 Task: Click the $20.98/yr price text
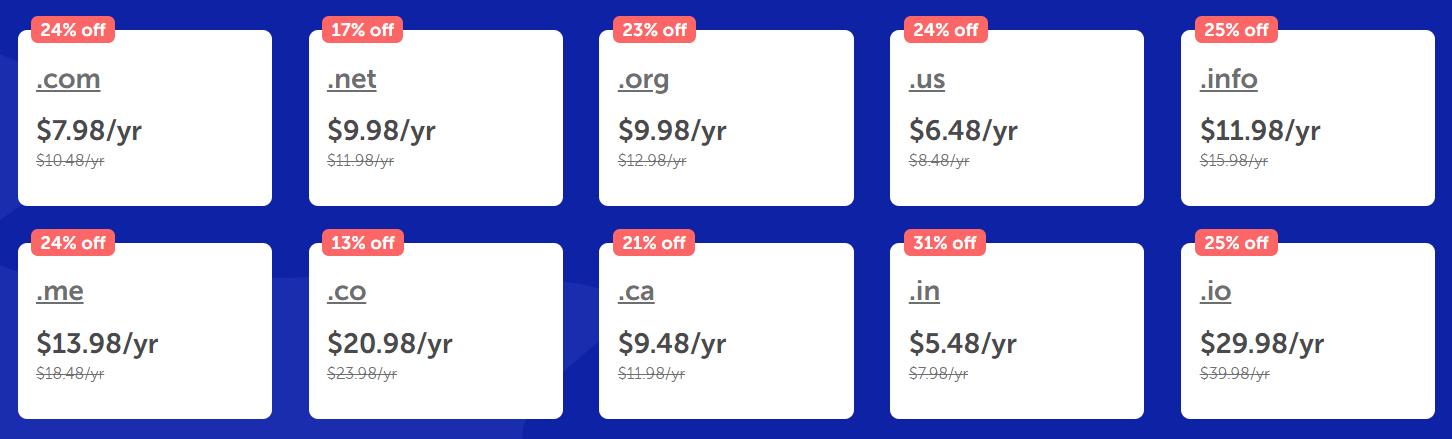(390, 344)
